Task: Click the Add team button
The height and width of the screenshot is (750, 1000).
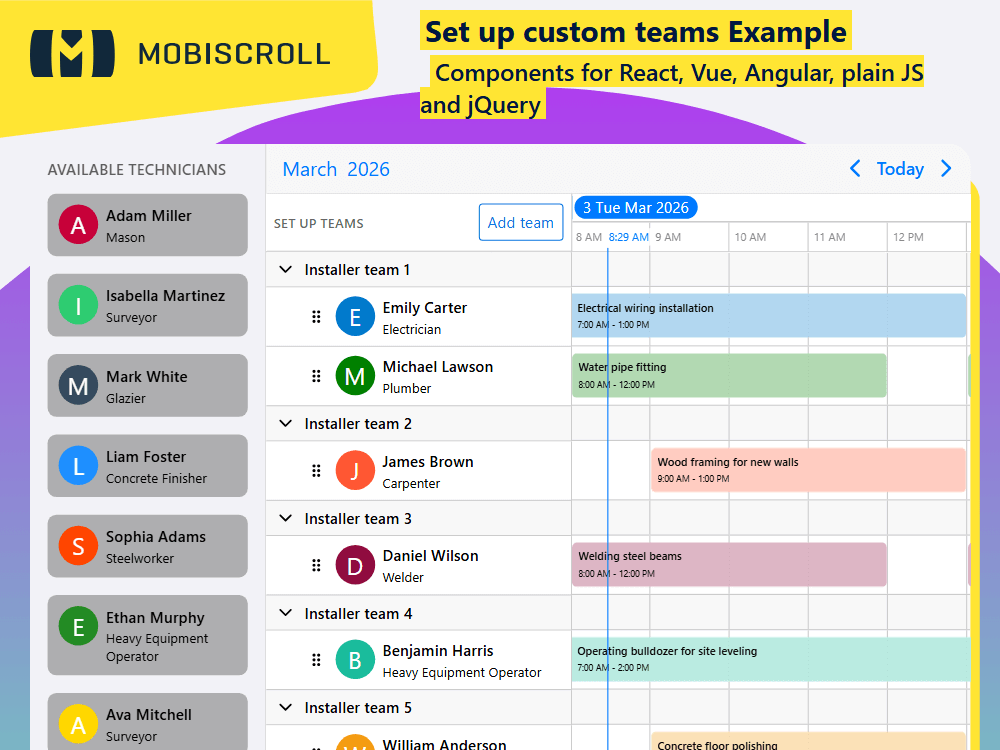Action: coord(521,223)
